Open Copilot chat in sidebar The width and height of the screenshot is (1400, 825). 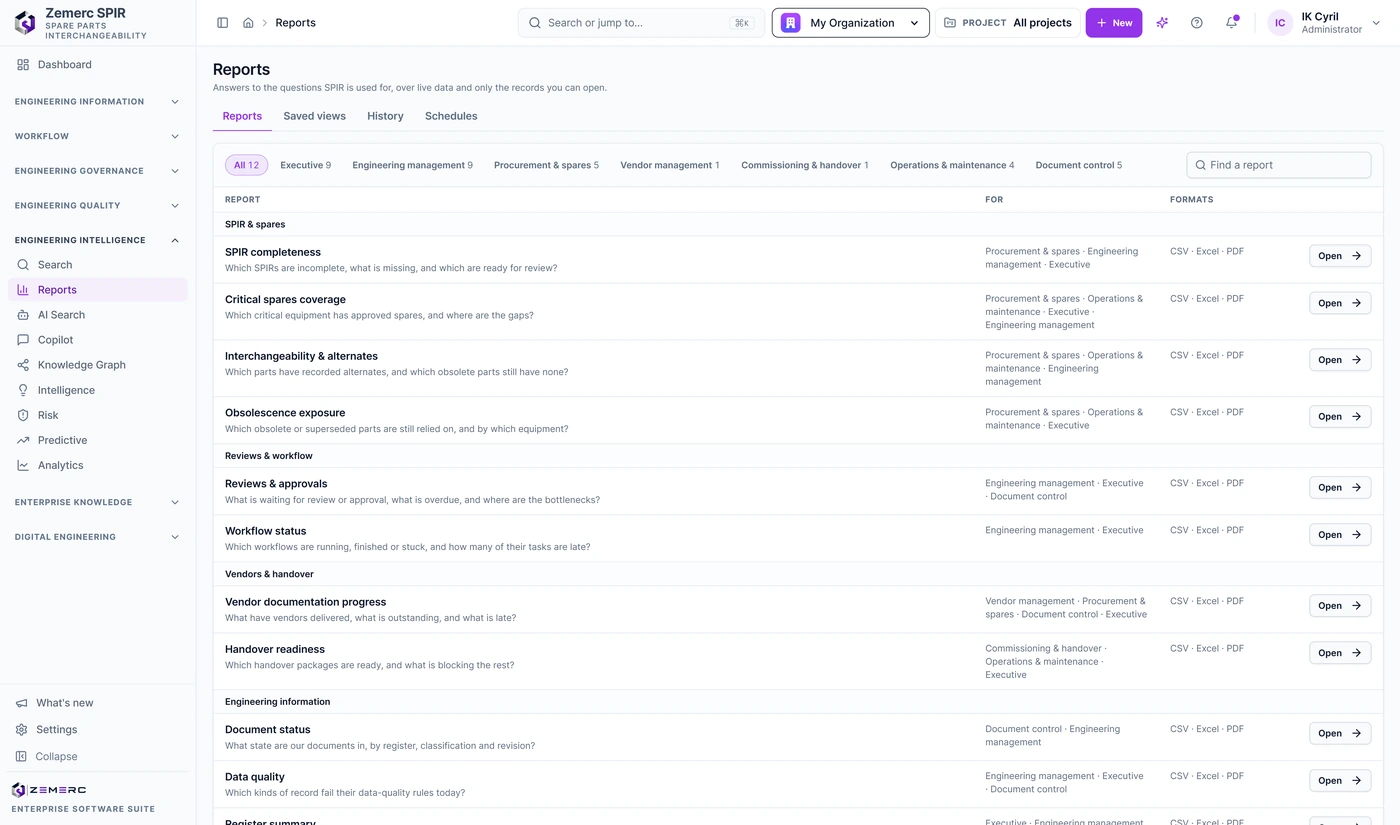point(98,340)
